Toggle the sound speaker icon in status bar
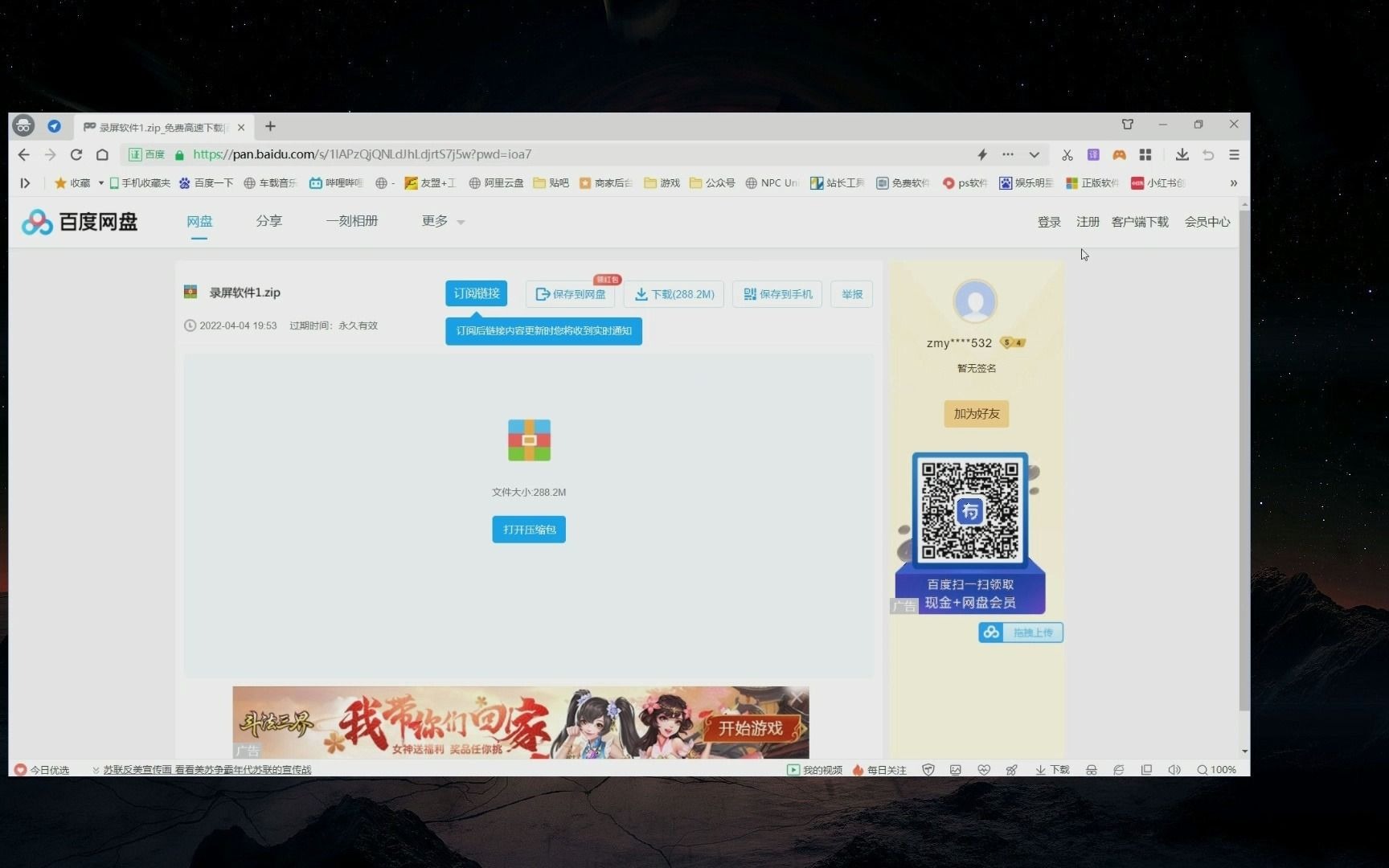The image size is (1389, 868). (1174, 770)
